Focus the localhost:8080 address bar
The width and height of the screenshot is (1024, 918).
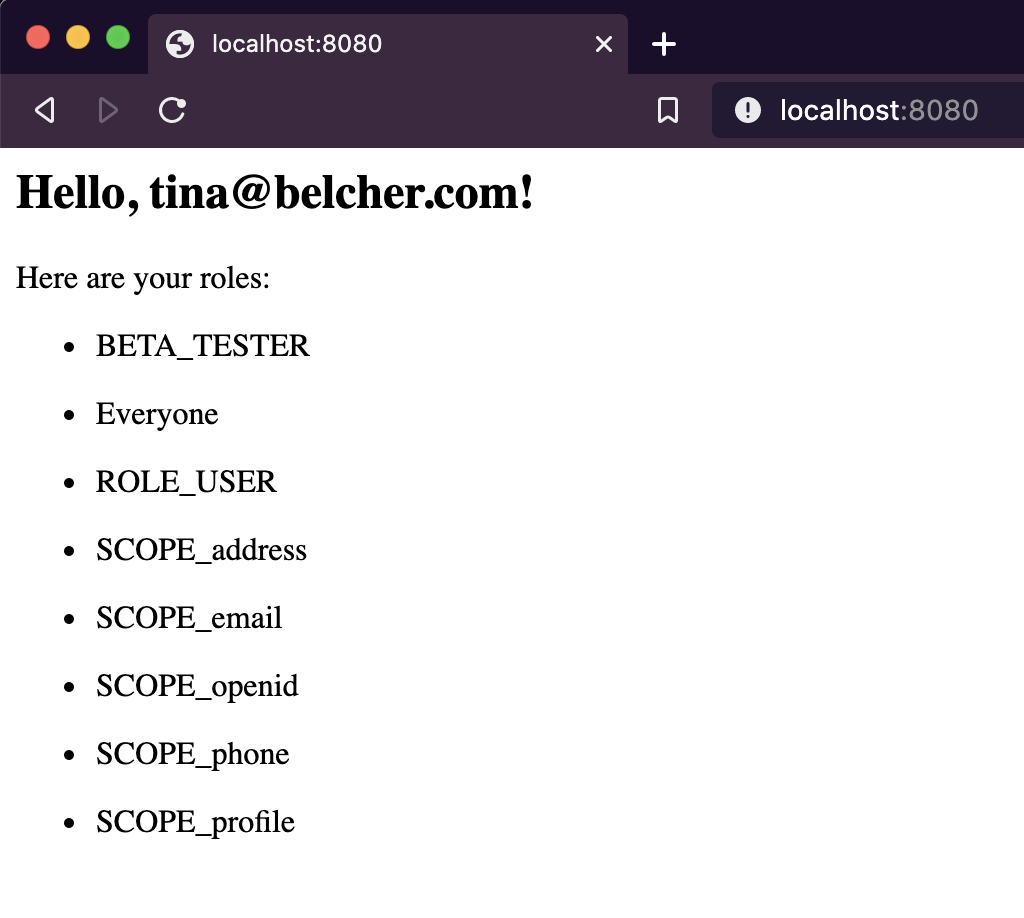point(878,110)
